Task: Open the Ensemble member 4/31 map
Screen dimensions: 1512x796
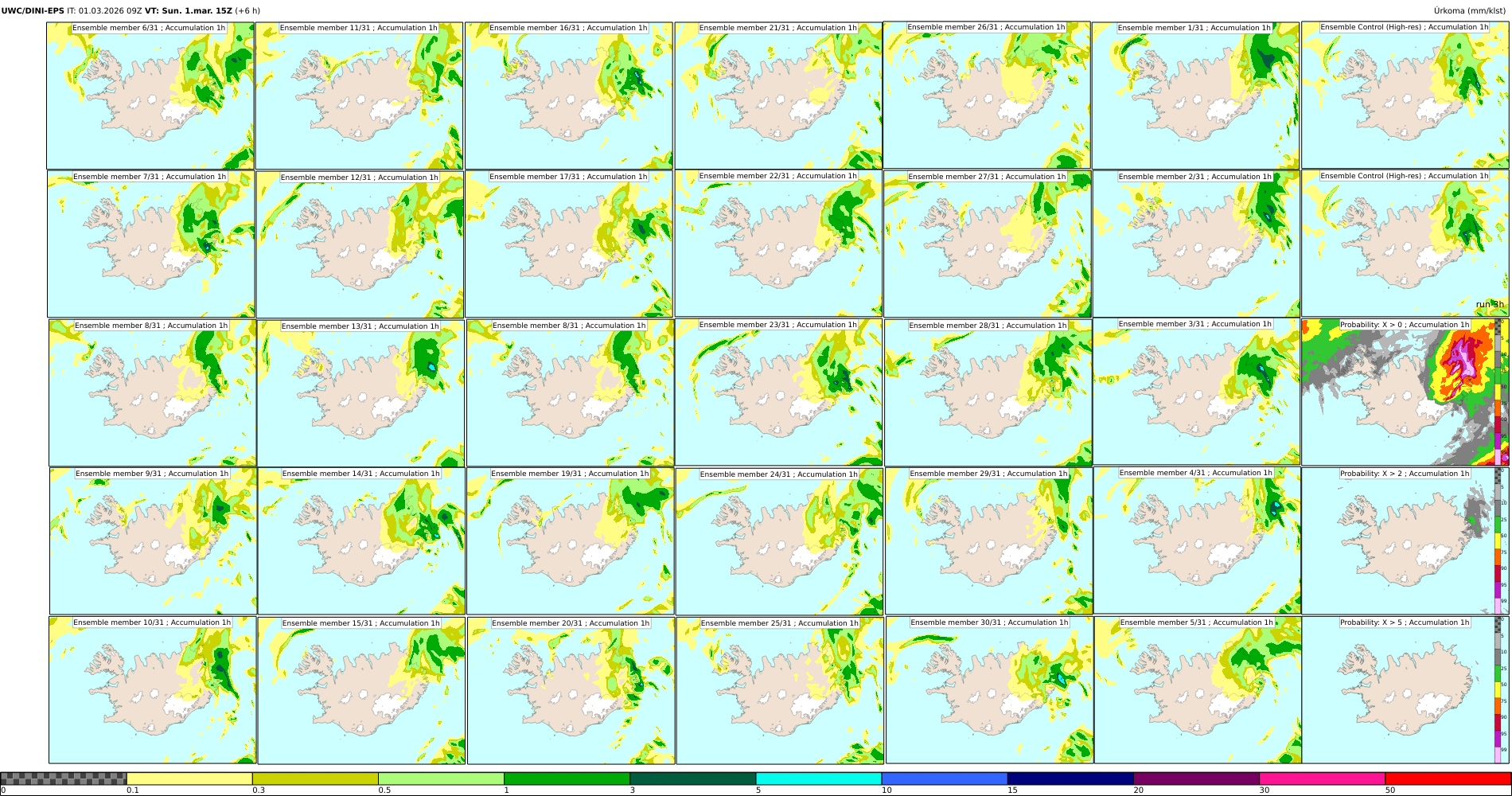Action: [x=1198, y=540]
